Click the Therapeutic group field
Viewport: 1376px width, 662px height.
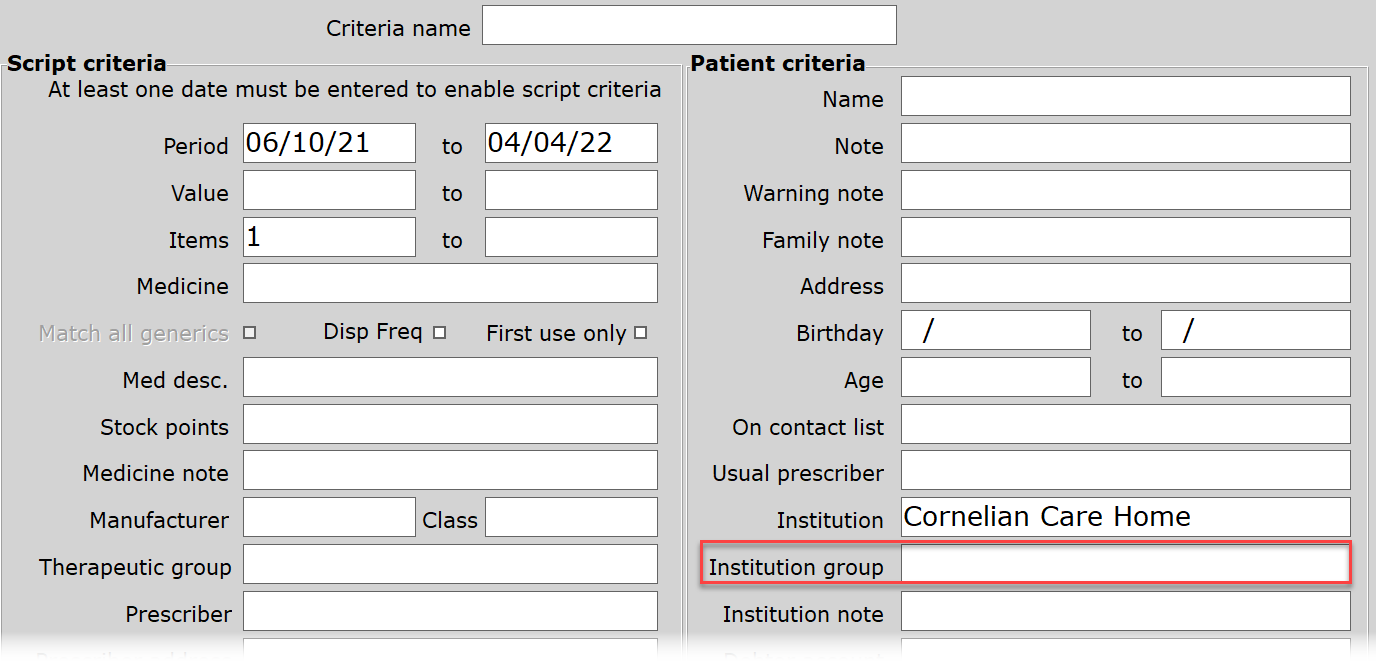(x=450, y=564)
